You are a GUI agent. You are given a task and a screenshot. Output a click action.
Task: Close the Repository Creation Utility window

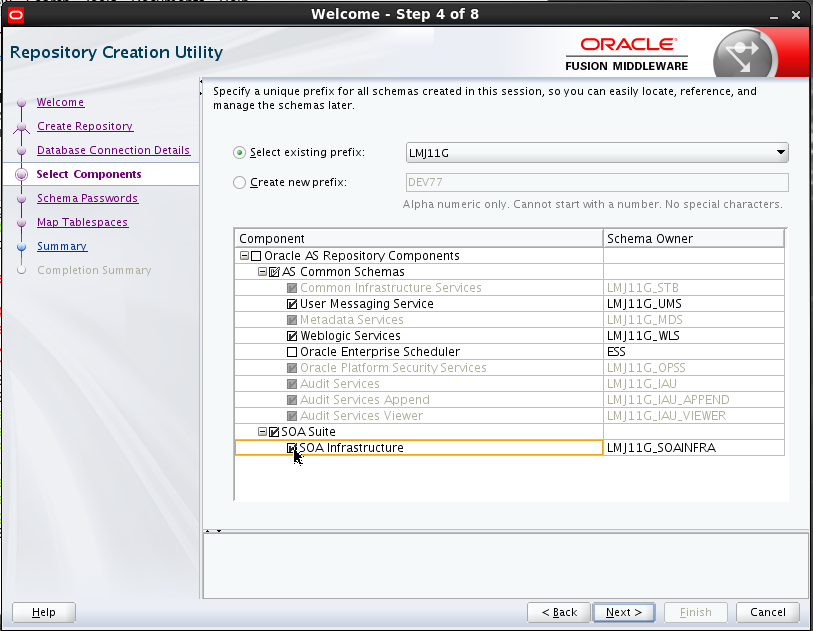click(x=796, y=16)
